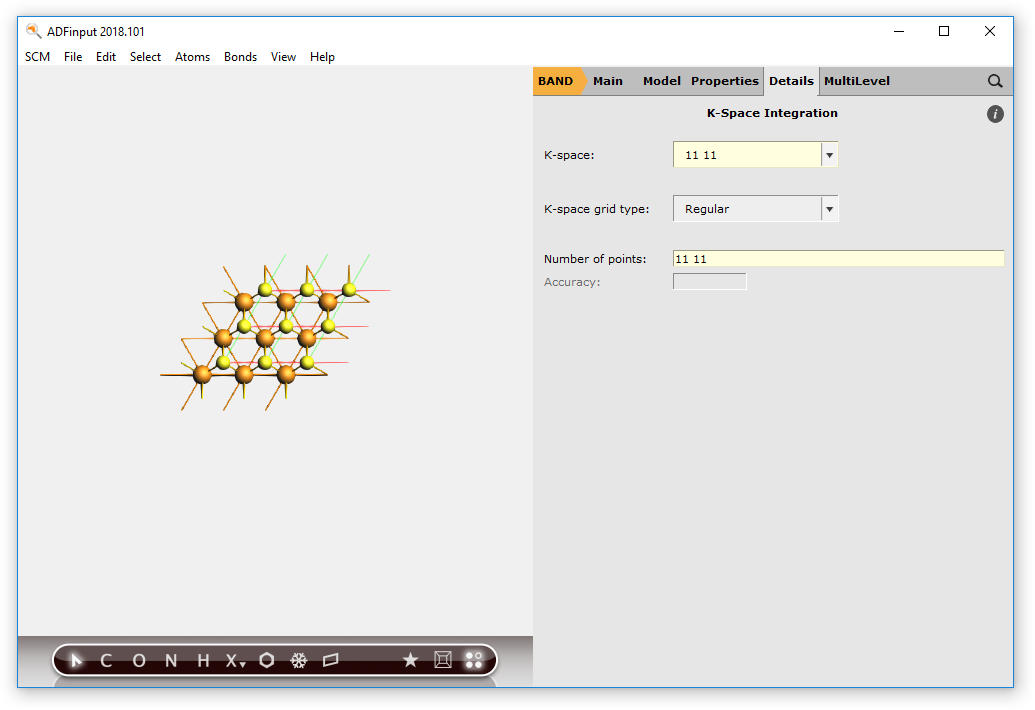Choose the Carbon atom tool
Viewport: 1035px width, 710px height.
pos(106,660)
